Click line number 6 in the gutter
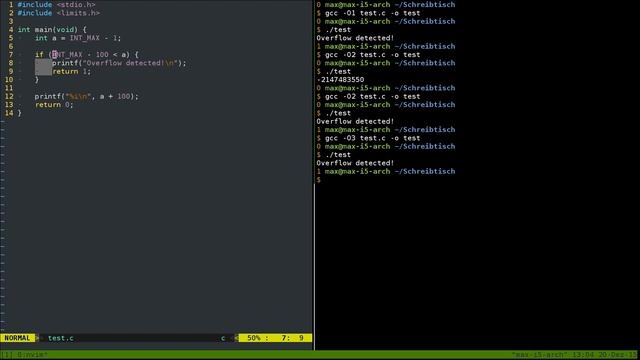Screen dimensions: 640x360 click(x=11, y=46)
